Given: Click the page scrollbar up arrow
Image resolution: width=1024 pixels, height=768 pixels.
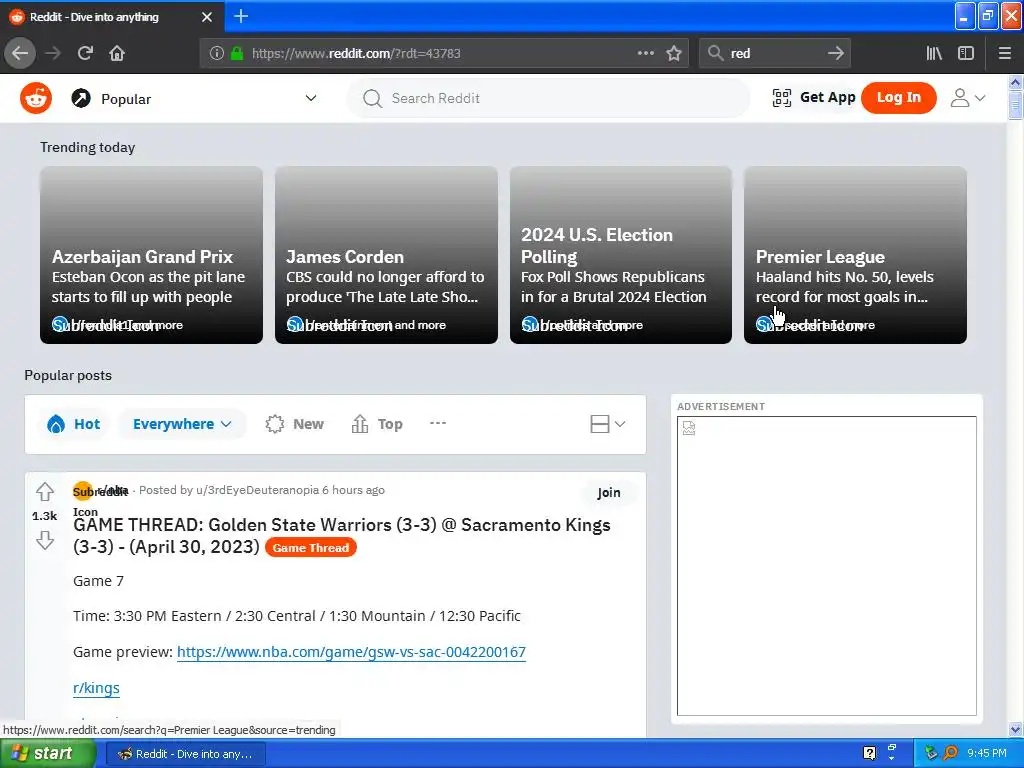Looking at the screenshot, I should tap(1015, 82).
